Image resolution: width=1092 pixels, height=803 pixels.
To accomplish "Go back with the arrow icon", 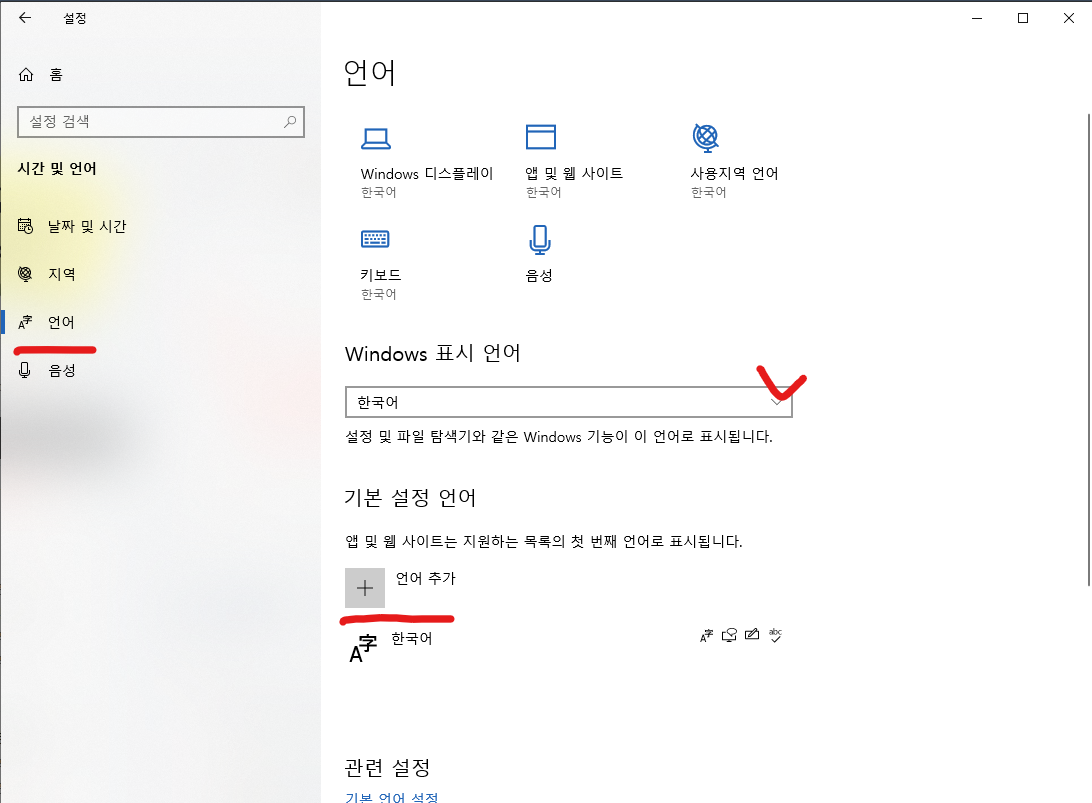I will click(x=25, y=18).
